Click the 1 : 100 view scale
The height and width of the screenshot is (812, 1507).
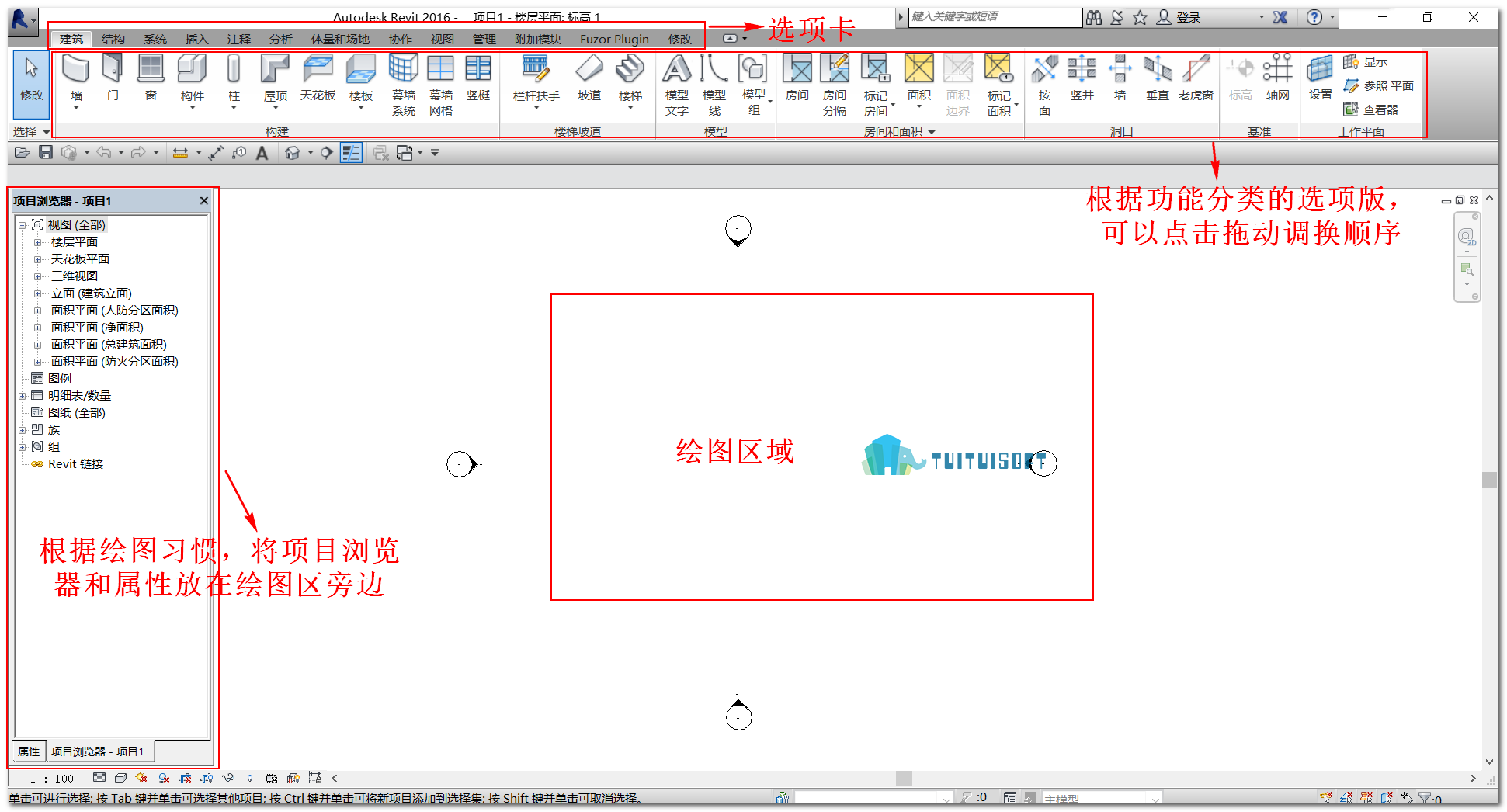[52, 778]
